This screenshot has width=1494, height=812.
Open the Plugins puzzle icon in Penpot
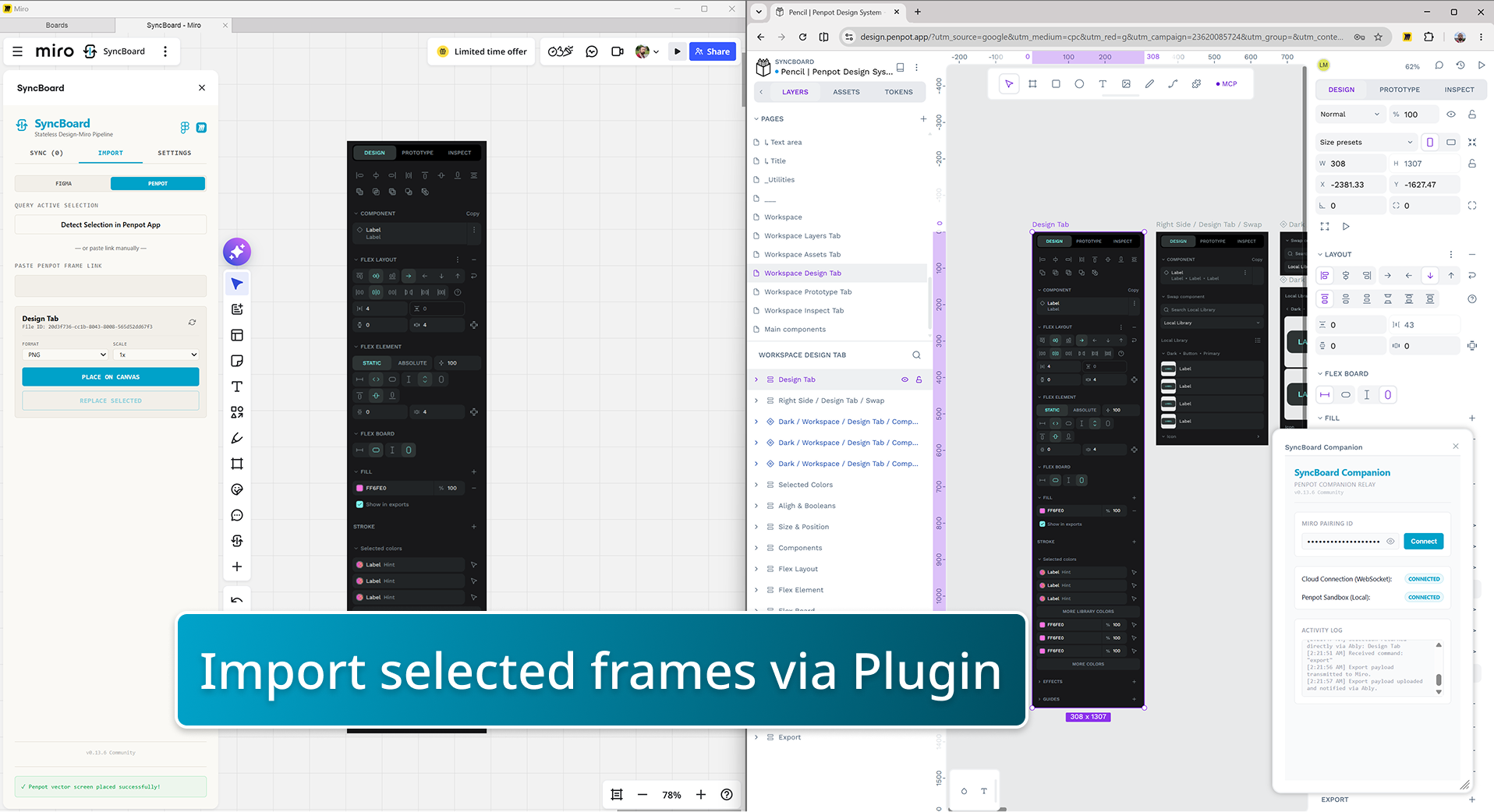(x=1196, y=84)
